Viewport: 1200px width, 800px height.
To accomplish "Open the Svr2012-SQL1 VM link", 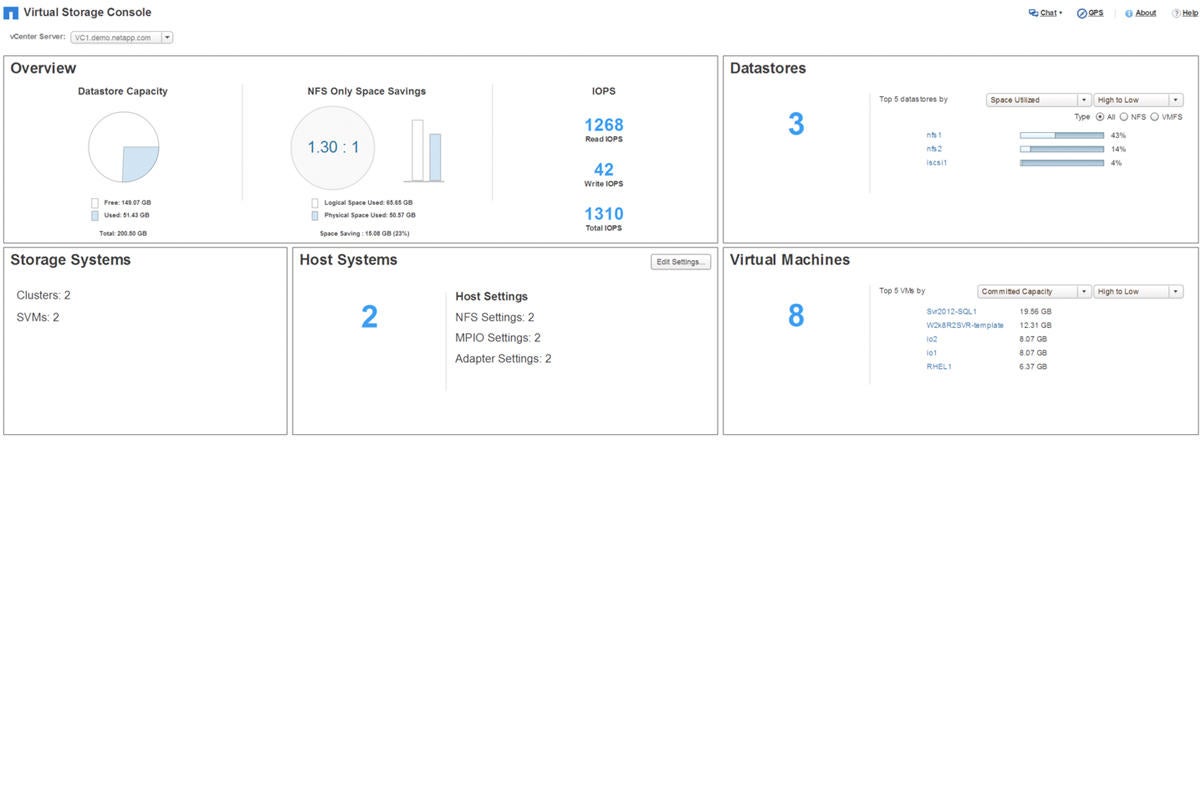I will pos(951,311).
